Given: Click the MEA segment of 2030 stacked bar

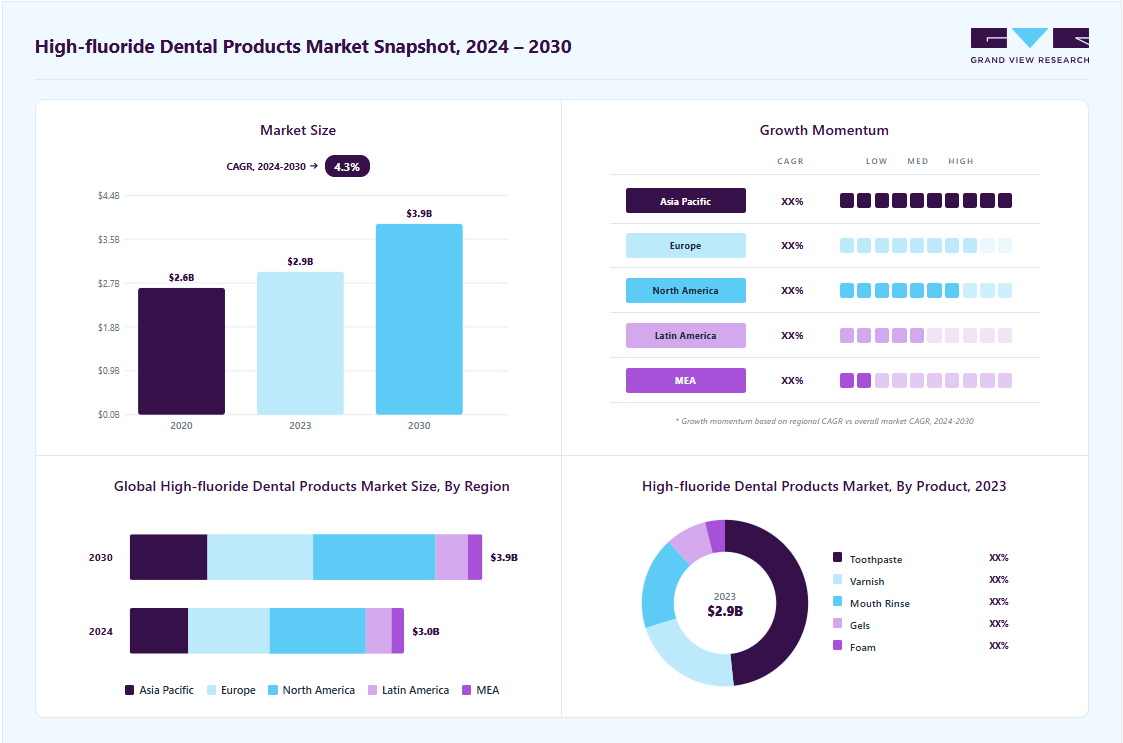Looking at the screenshot, I should coord(475,557).
